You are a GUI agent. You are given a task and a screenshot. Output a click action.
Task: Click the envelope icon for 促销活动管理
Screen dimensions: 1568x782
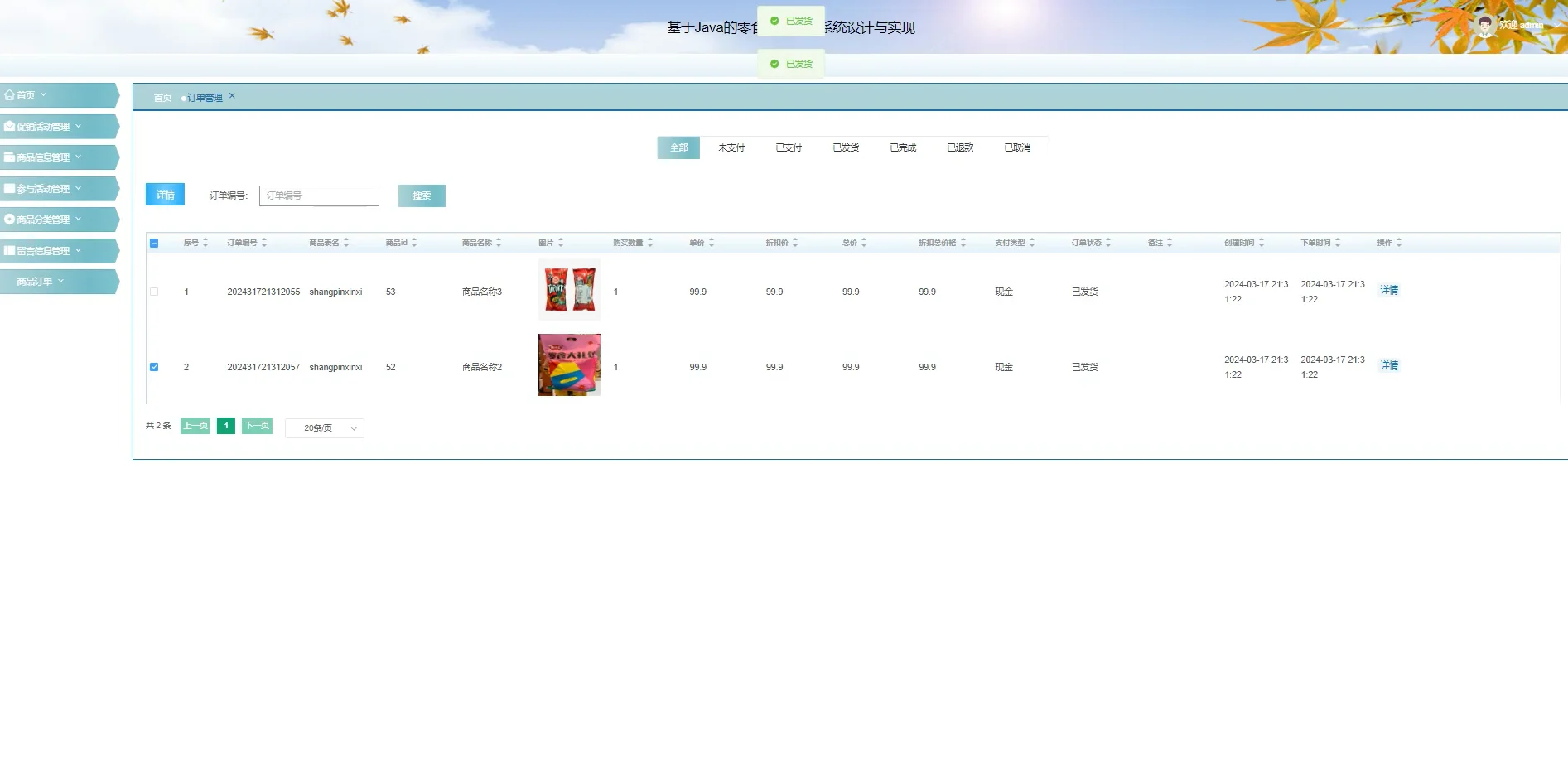(10, 127)
